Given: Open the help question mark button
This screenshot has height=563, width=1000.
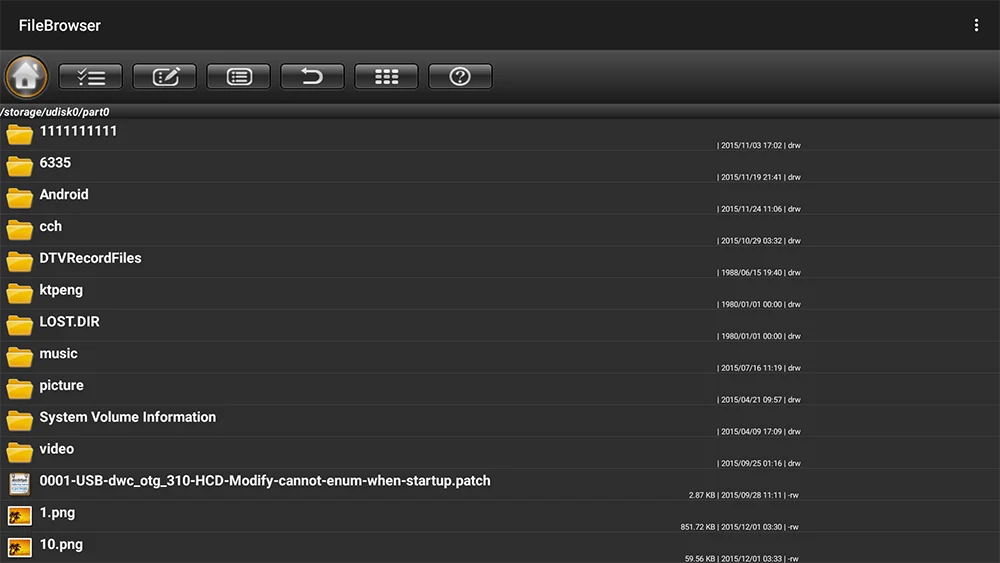Looking at the screenshot, I should [x=460, y=77].
